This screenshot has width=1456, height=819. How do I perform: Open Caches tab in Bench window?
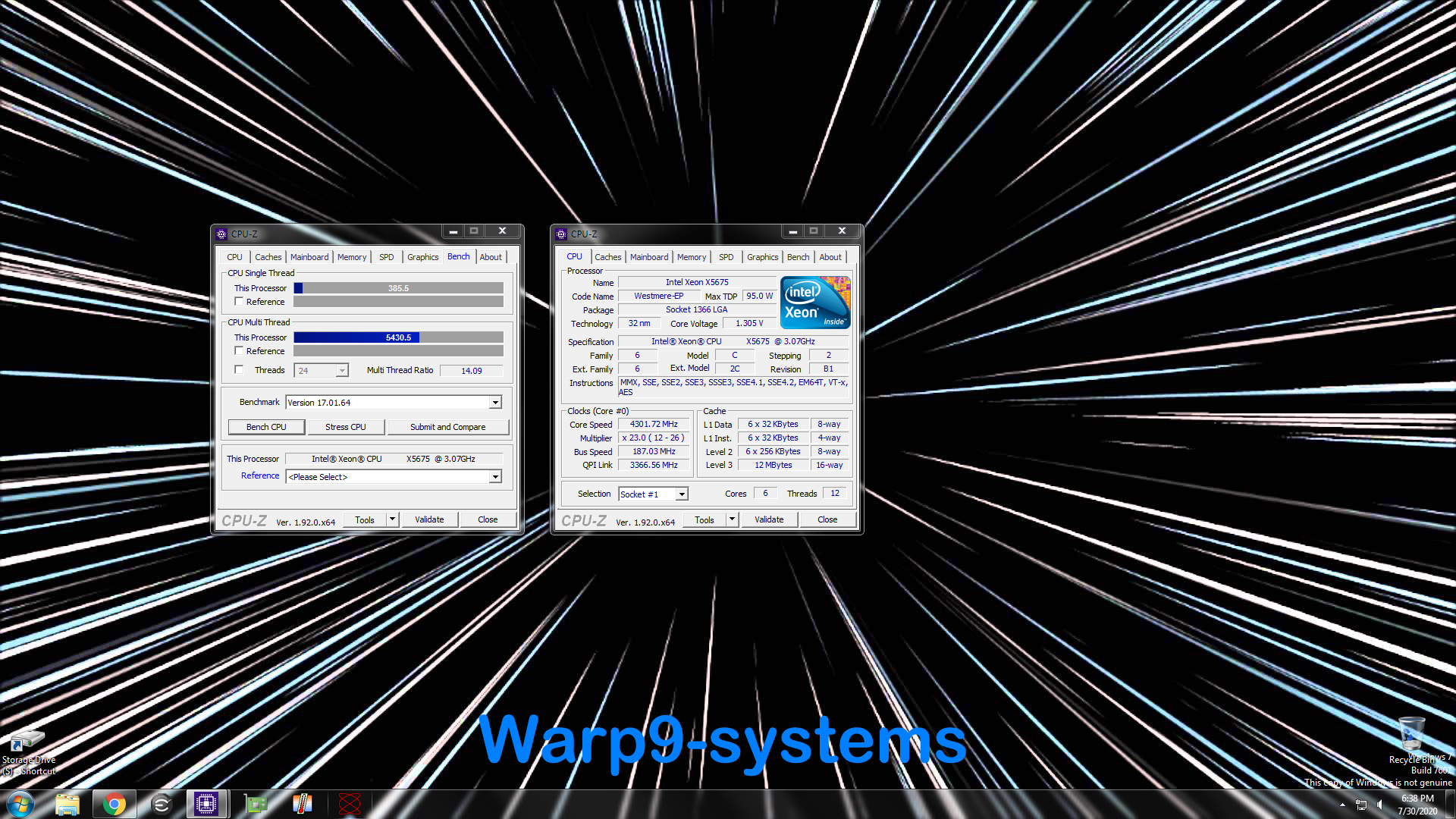(x=268, y=257)
